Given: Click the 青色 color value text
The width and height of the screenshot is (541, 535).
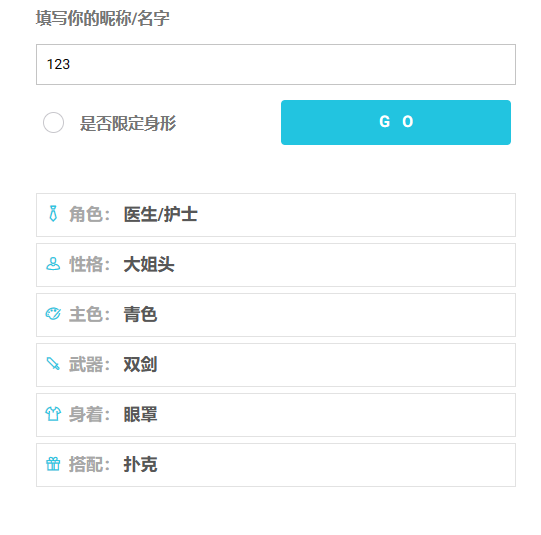Looking at the screenshot, I should 140,314.
